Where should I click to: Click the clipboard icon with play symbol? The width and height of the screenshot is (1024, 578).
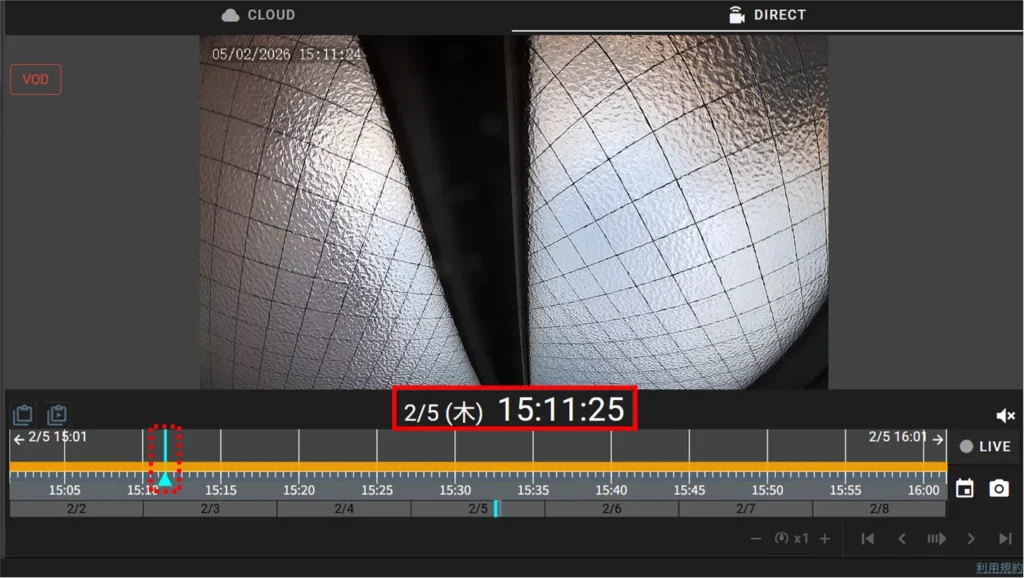click(57, 415)
